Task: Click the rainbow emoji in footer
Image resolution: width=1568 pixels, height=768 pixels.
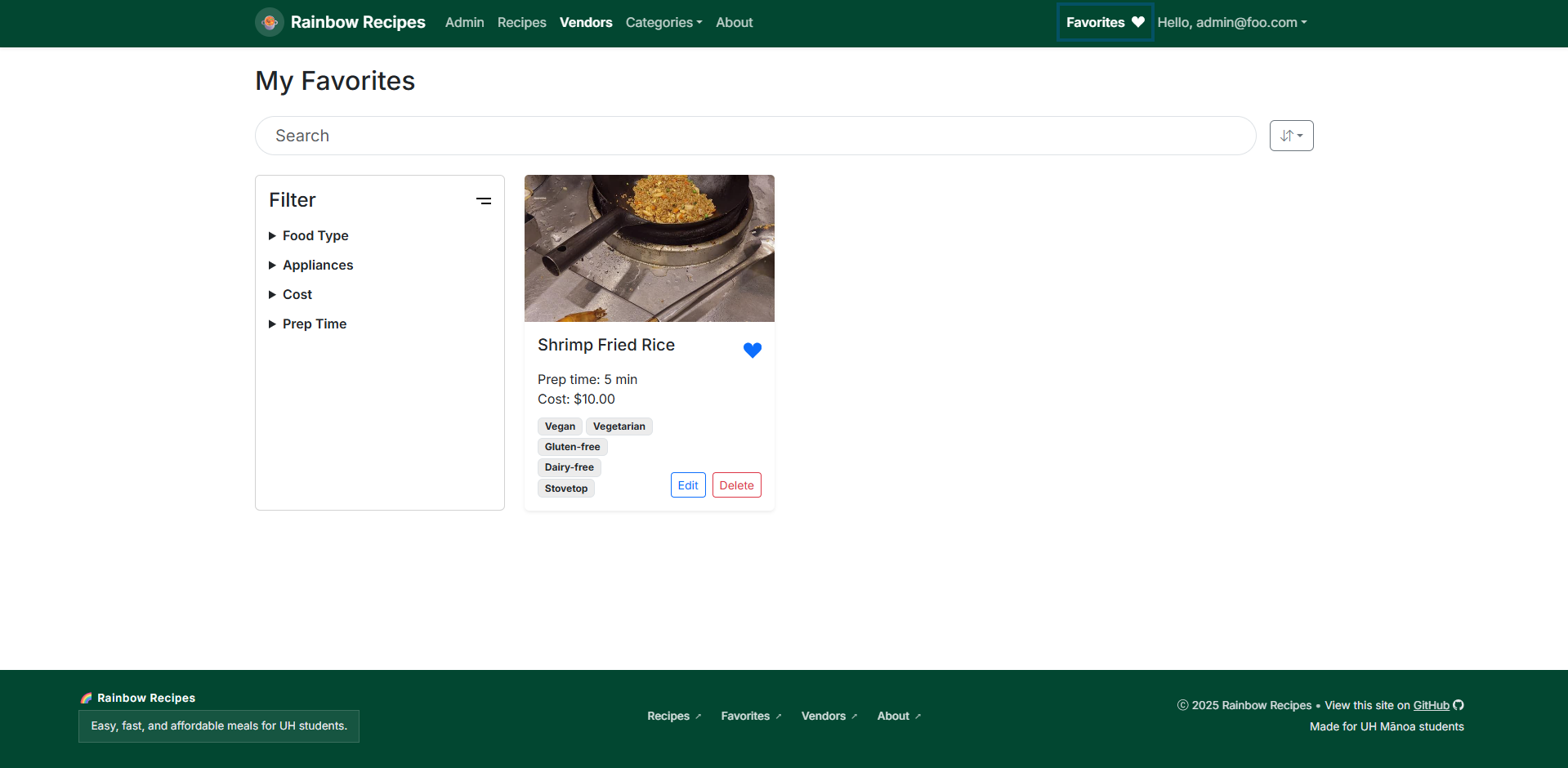Action: click(x=86, y=698)
